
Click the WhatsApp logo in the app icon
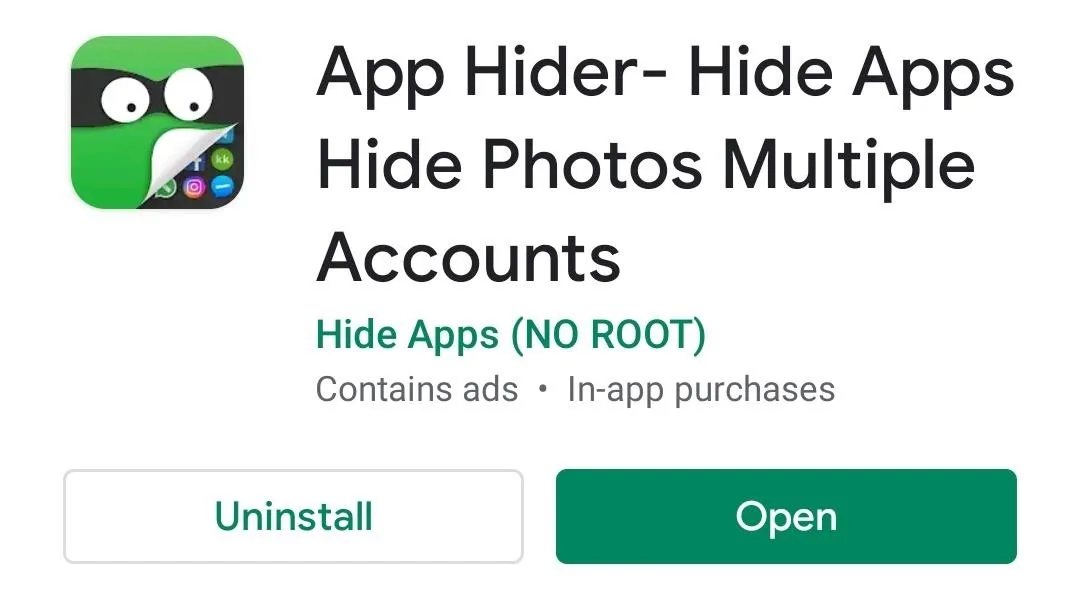pos(167,189)
